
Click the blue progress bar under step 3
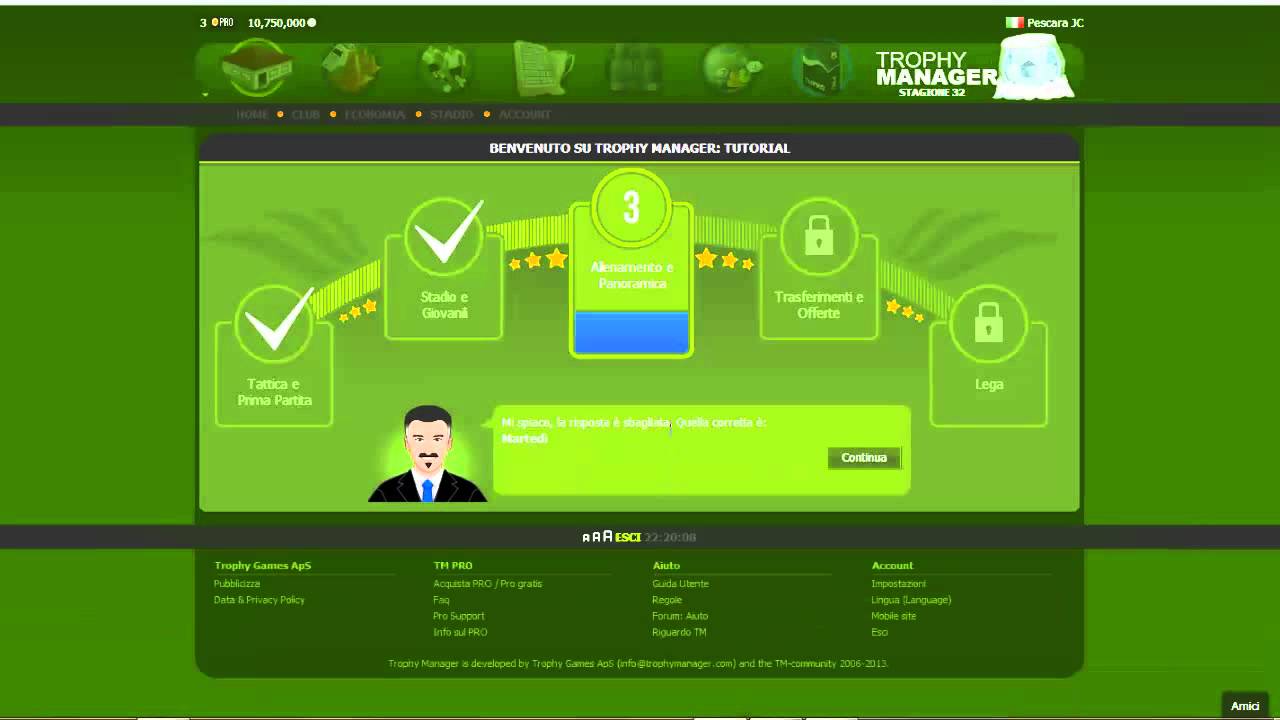pos(631,332)
